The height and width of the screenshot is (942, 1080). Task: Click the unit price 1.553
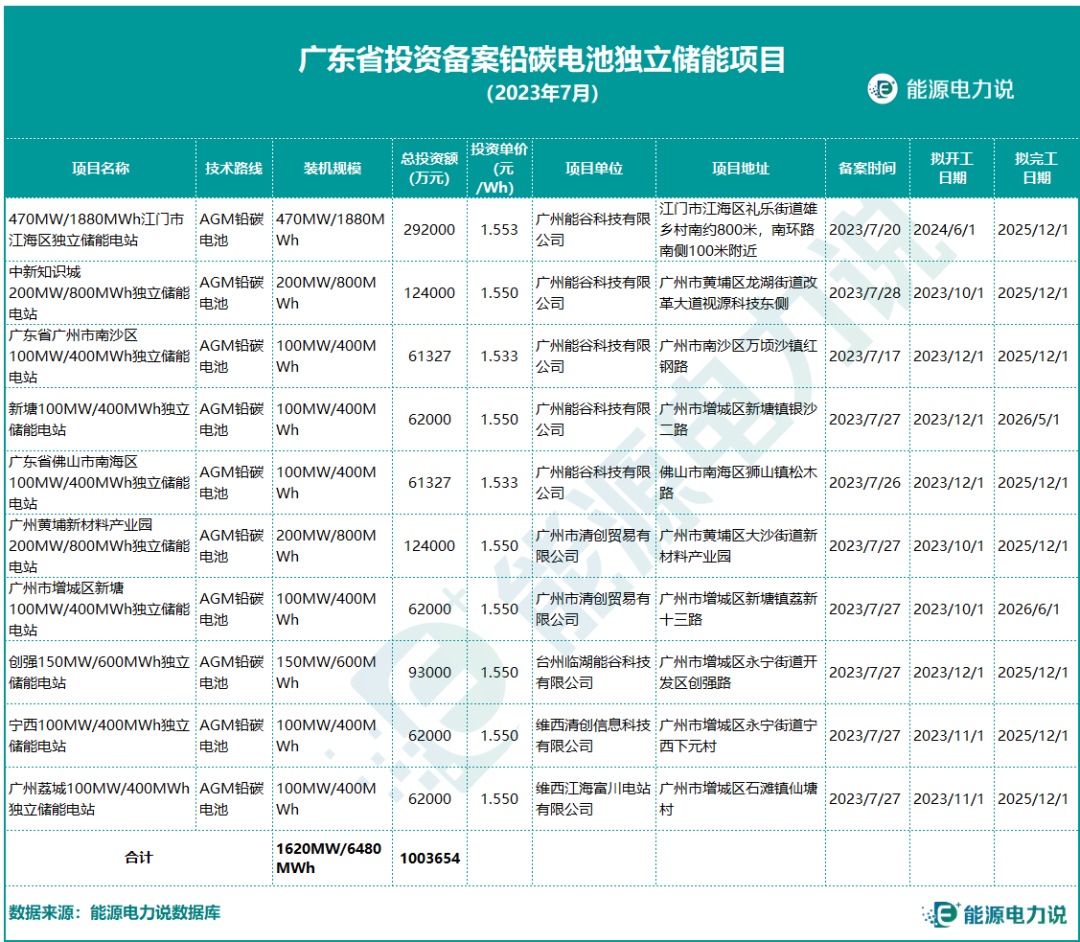coord(499,230)
